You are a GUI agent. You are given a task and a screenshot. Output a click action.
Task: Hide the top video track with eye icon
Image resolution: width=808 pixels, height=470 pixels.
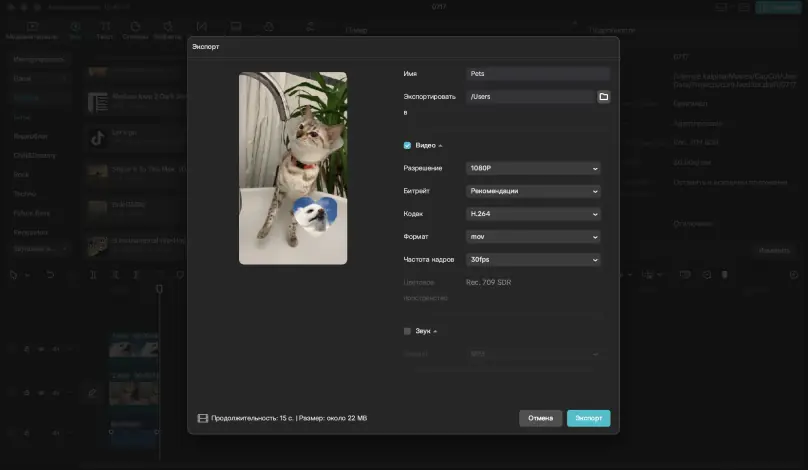coord(41,349)
